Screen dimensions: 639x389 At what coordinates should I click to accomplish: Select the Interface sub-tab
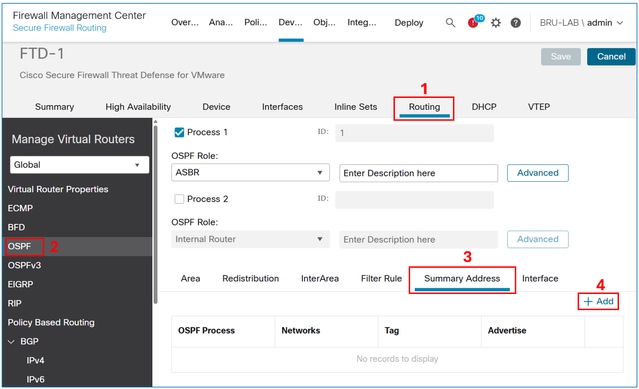click(x=540, y=279)
